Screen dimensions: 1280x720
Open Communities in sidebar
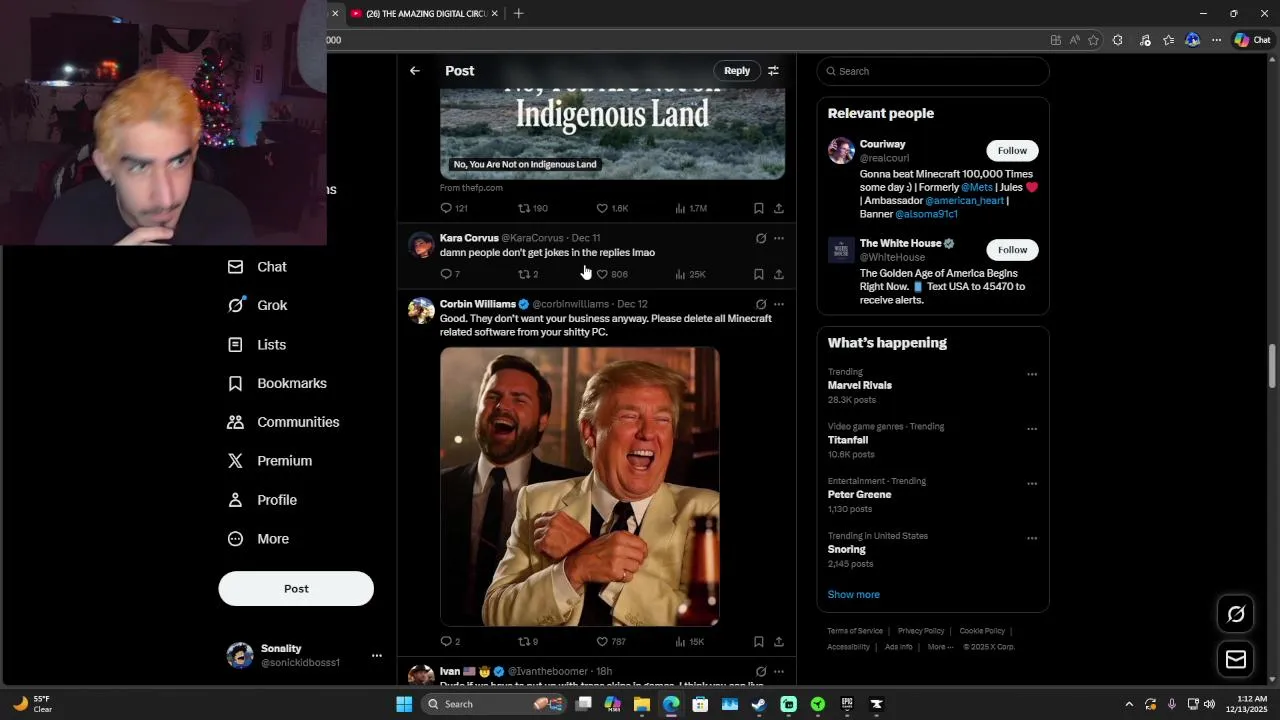pyautogui.click(x=283, y=422)
